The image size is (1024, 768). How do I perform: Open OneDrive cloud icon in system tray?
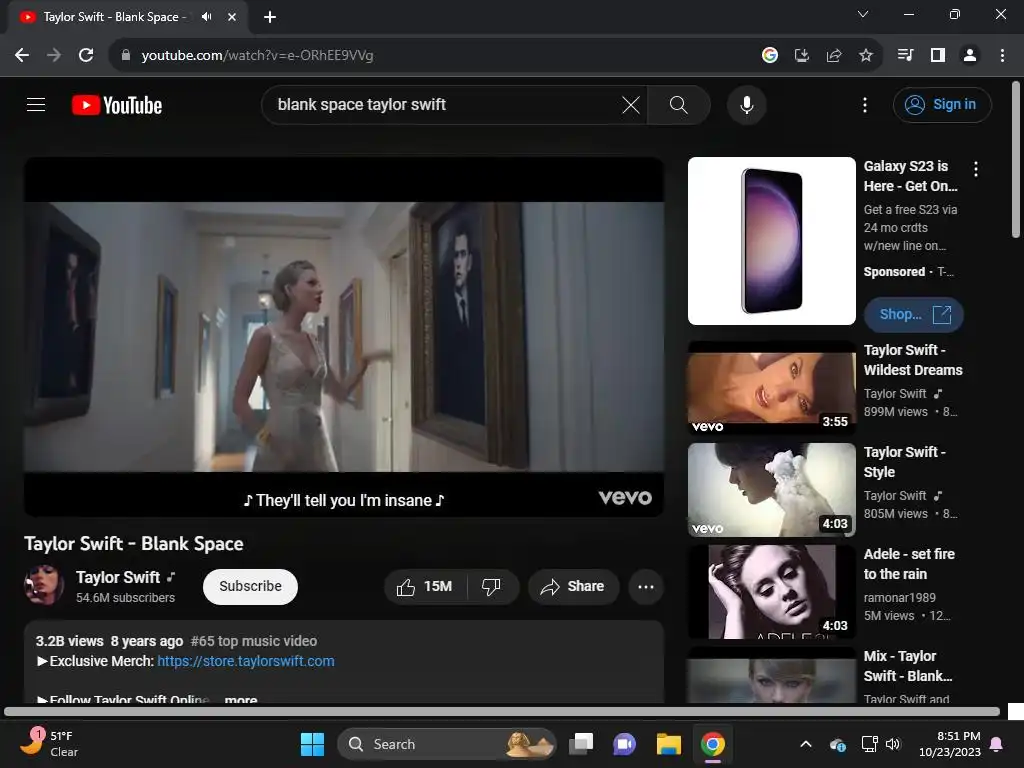click(x=838, y=744)
